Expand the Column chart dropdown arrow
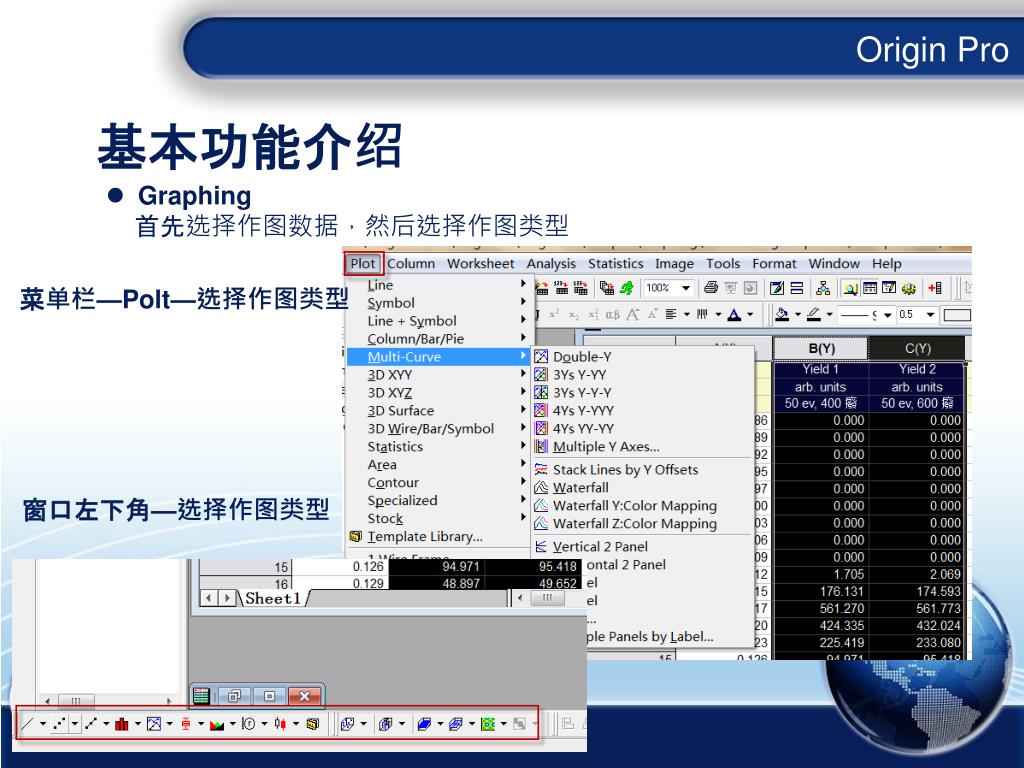The width and height of the screenshot is (1024, 768). [x=137, y=724]
